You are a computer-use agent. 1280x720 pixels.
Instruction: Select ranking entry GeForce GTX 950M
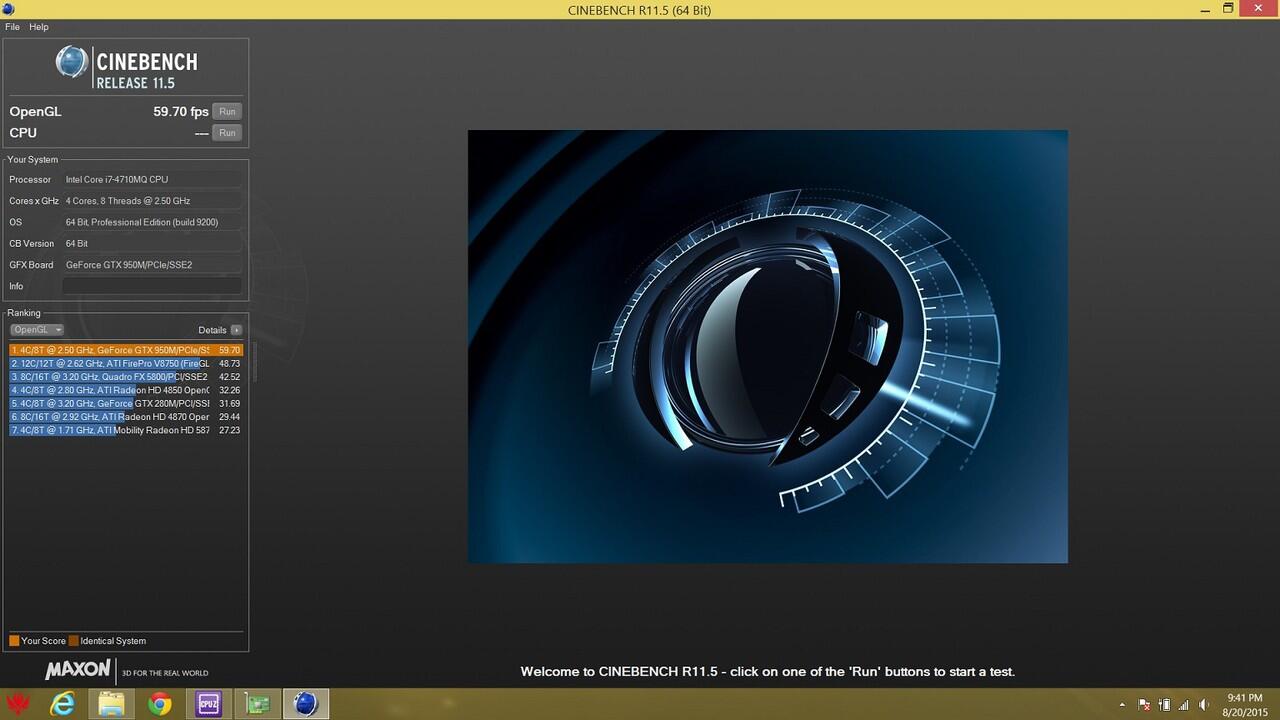[126, 350]
